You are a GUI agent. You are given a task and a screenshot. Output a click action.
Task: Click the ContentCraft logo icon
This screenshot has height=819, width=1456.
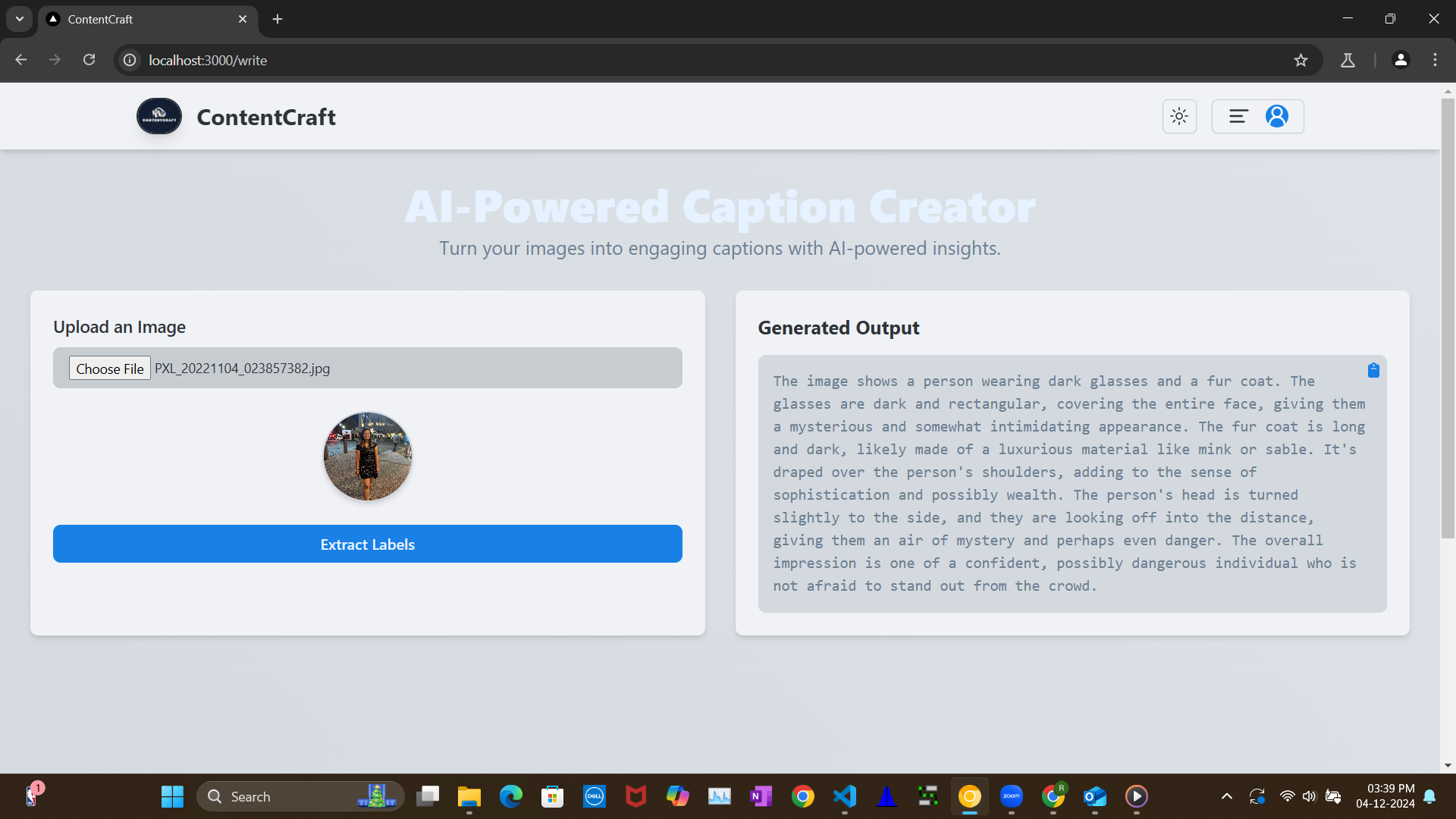point(159,116)
